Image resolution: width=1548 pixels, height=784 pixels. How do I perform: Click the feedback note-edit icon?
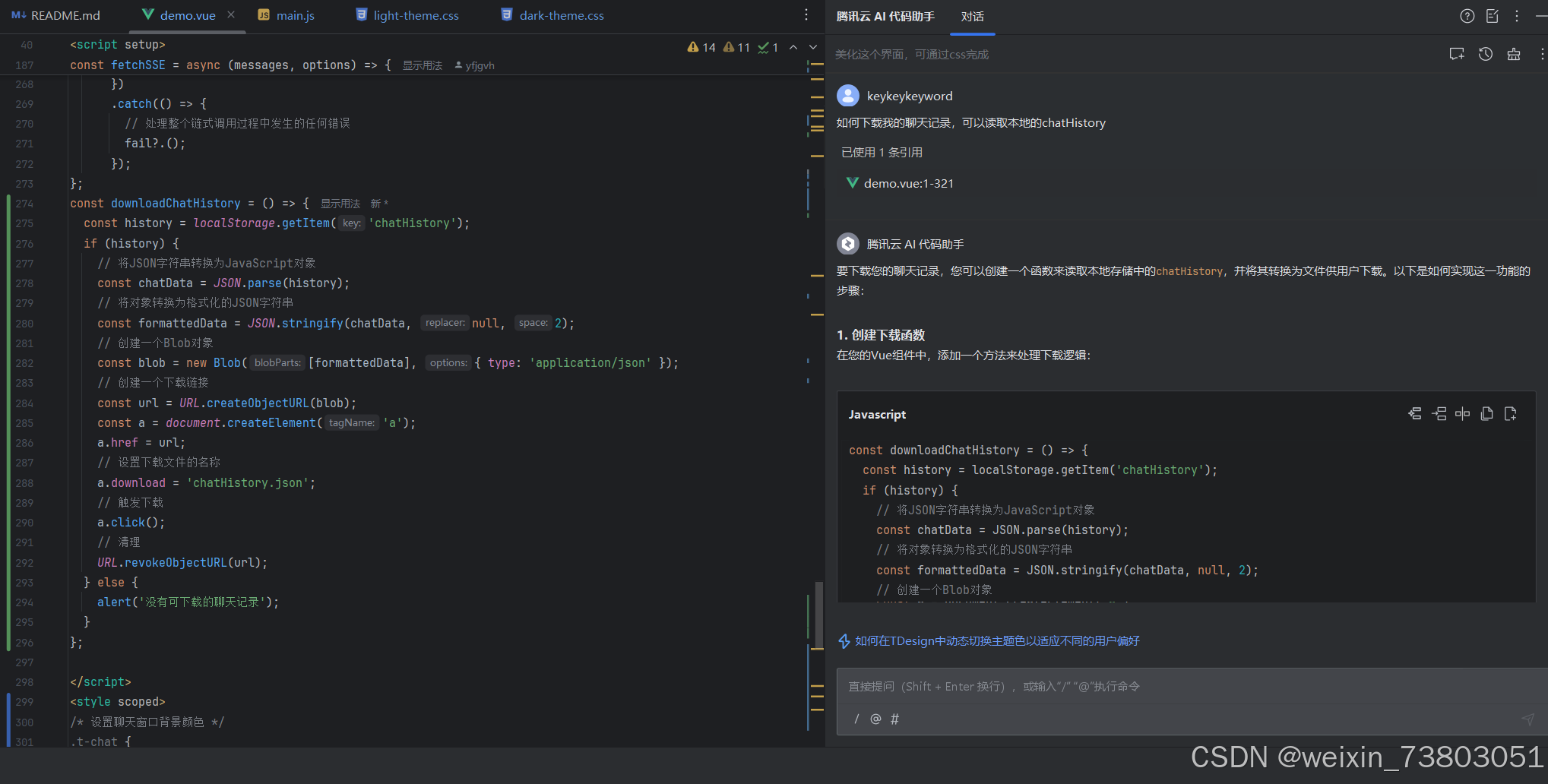(1493, 16)
